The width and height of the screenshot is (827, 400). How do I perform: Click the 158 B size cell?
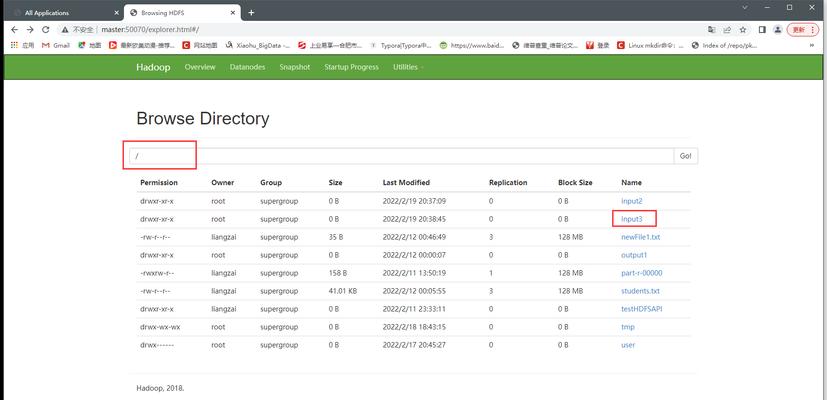coord(338,273)
